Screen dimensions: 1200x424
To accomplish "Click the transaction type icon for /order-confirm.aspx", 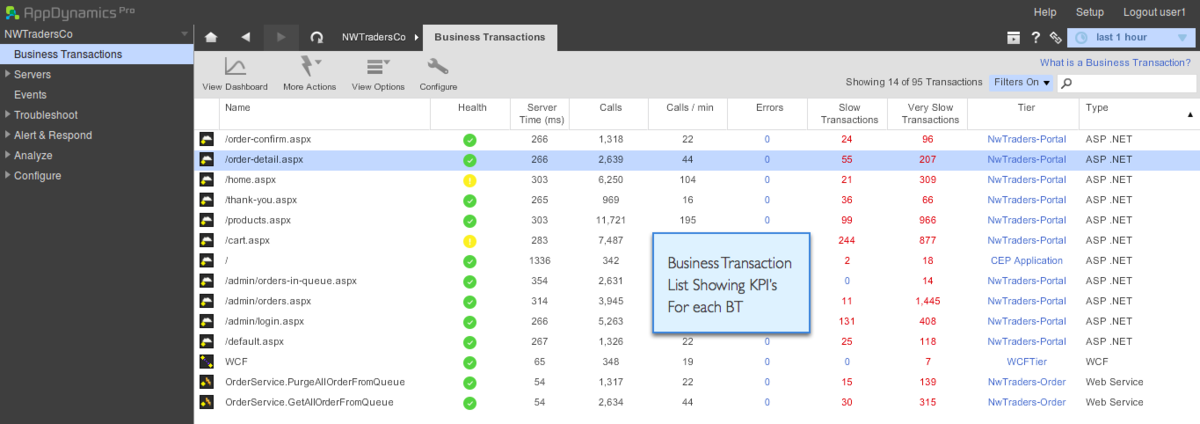I will 207,140.
